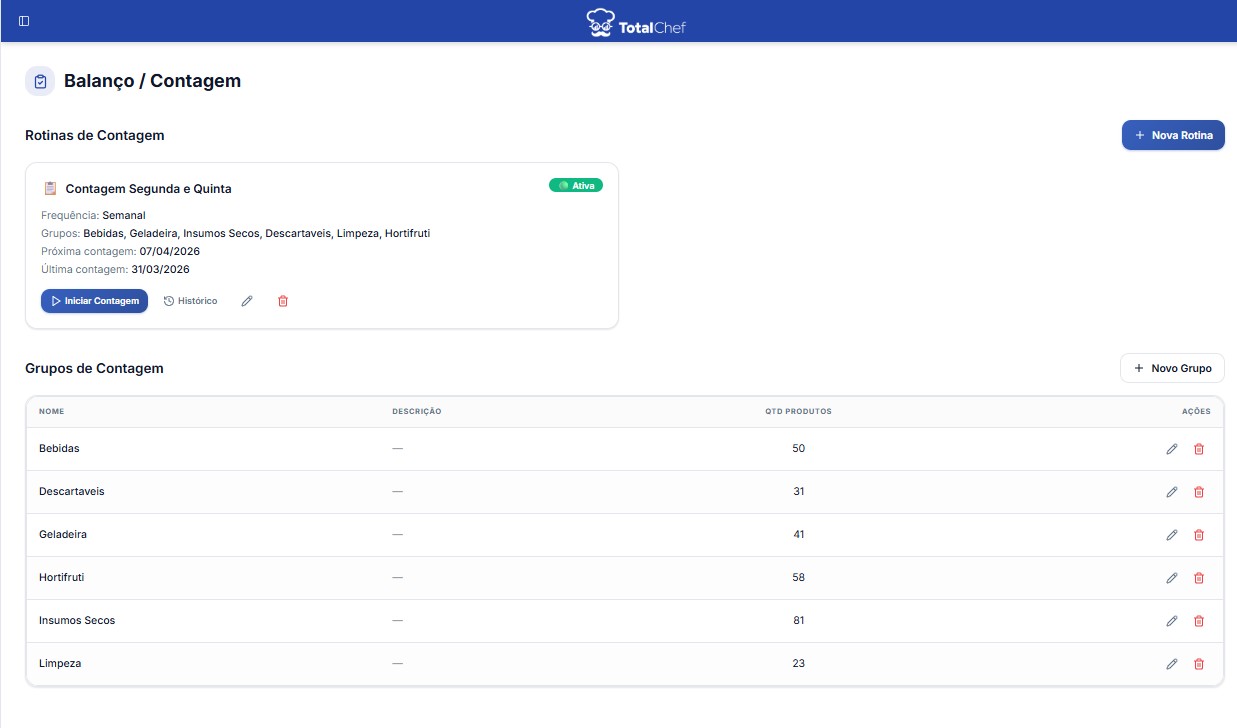Create a group with Novo Grupo
1237x728 pixels.
click(x=1172, y=368)
